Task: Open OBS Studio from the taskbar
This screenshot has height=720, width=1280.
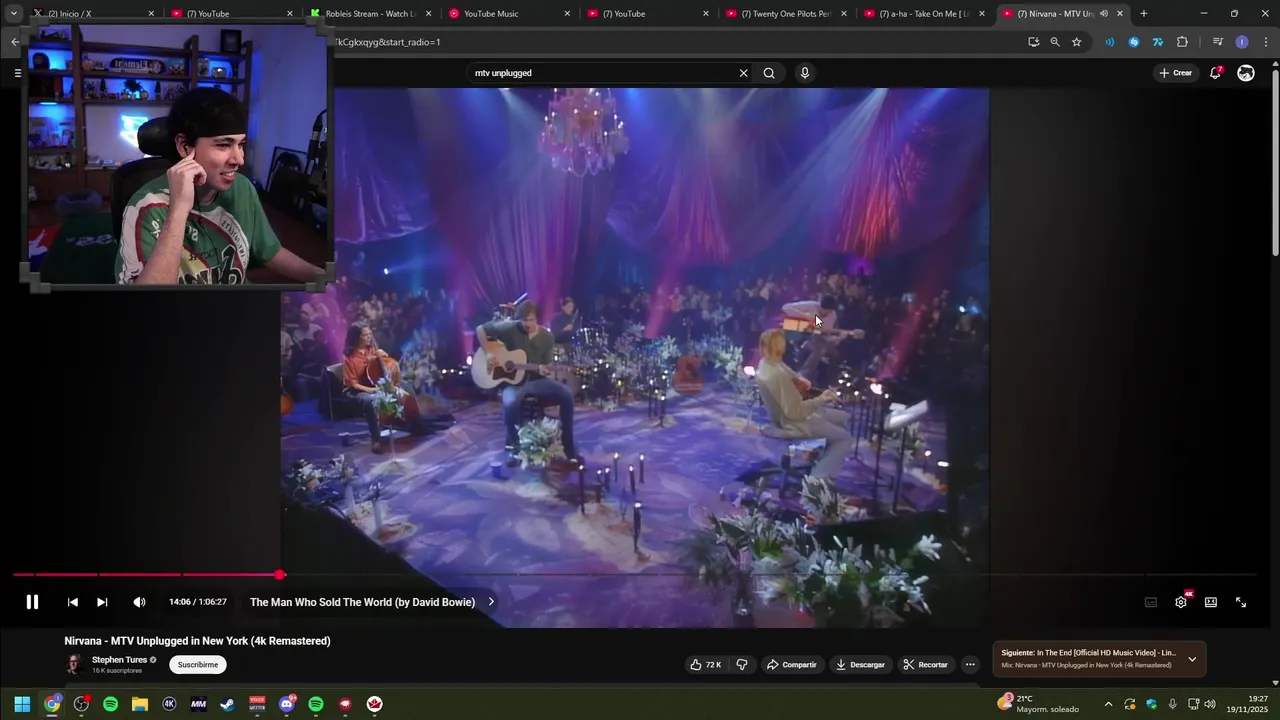Action: click(x=81, y=704)
